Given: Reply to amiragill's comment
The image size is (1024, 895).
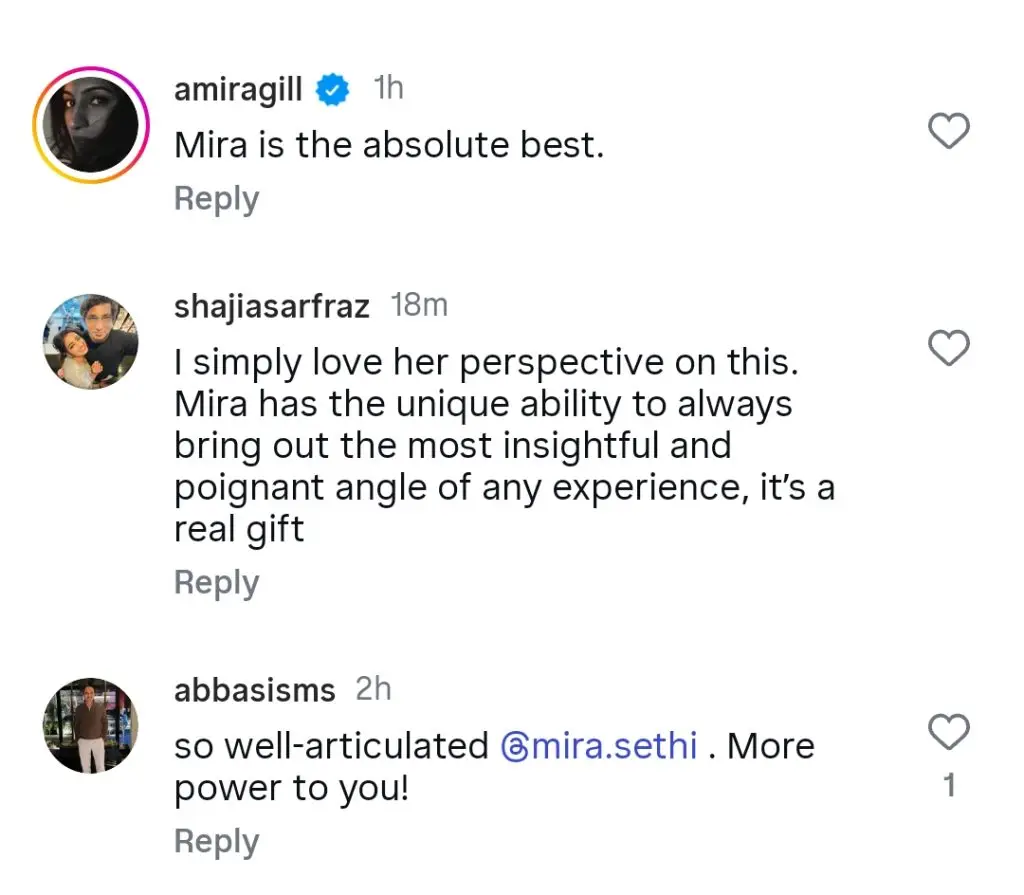Looking at the screenshot, I should (x=216, y=198).
